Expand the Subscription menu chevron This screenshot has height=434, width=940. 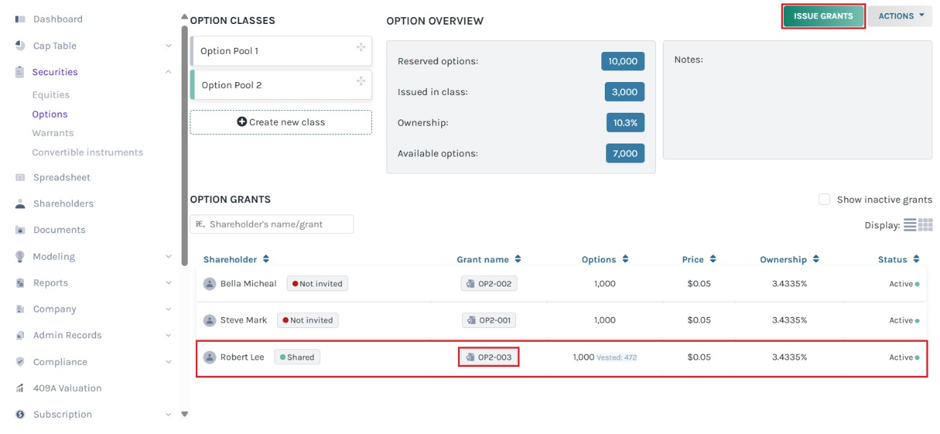pos(168,414)
